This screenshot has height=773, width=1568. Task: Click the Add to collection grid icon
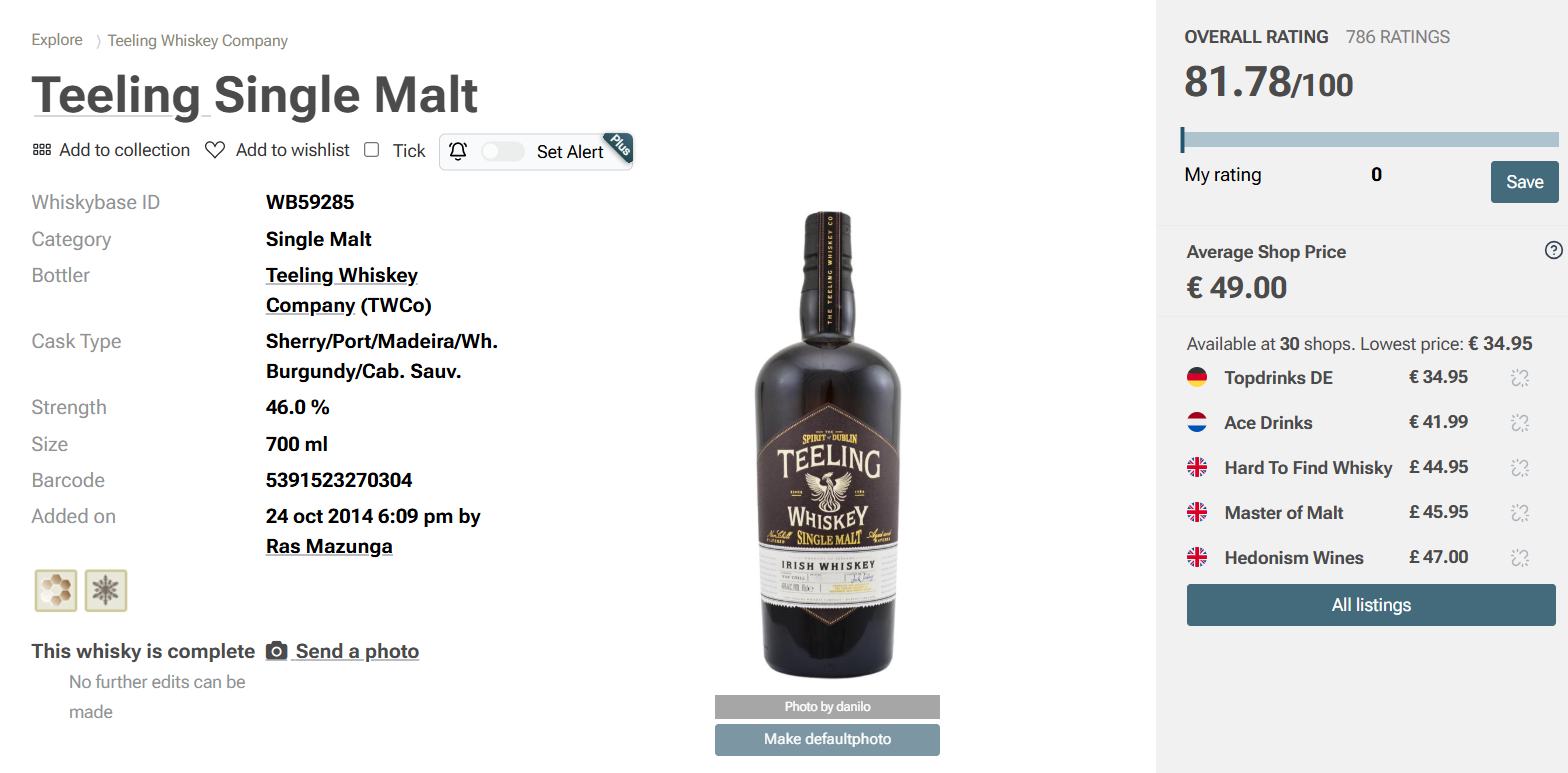[x=42, y=150]
